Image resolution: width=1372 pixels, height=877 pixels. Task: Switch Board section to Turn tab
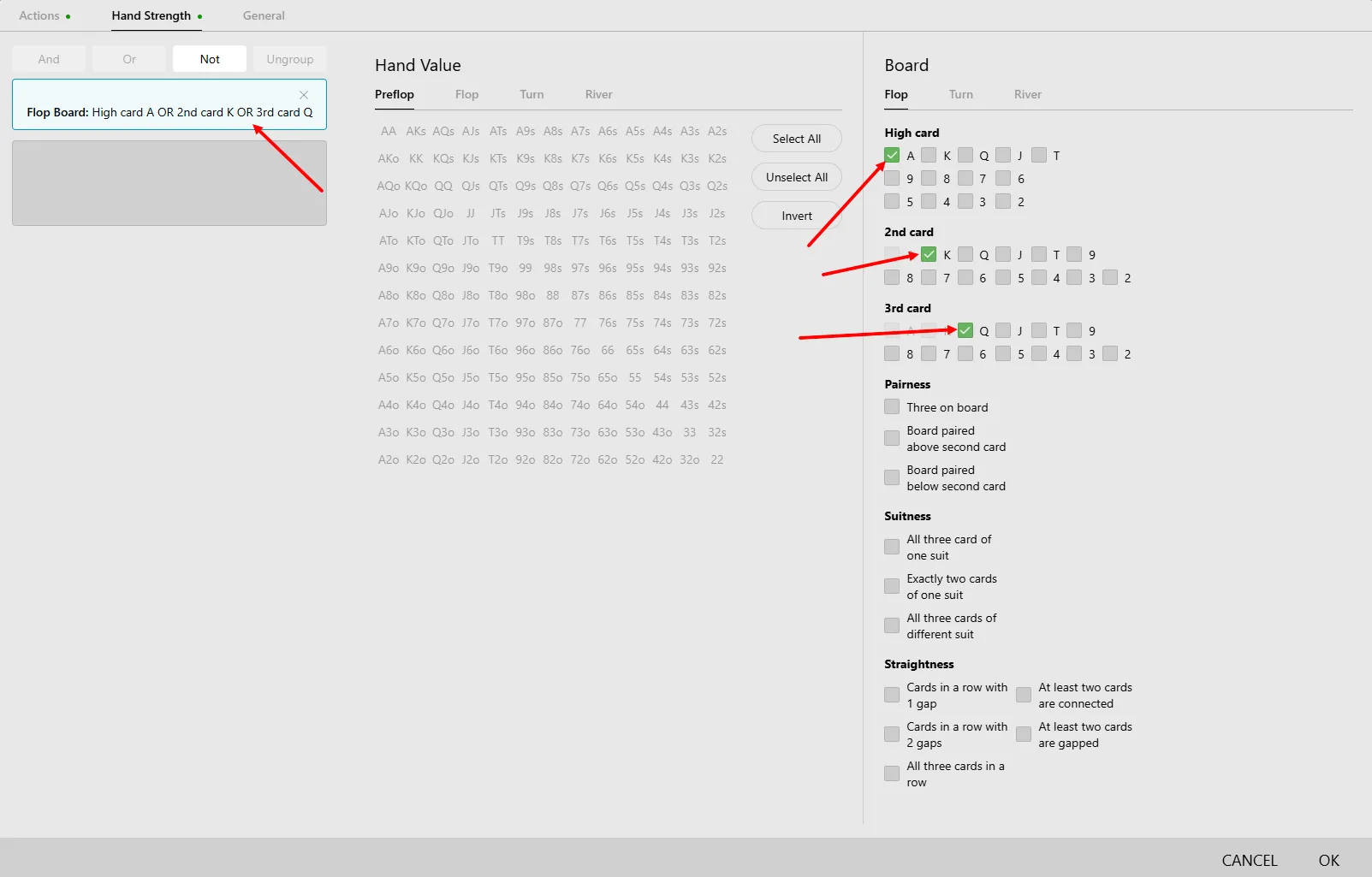[x=960, y=94]
